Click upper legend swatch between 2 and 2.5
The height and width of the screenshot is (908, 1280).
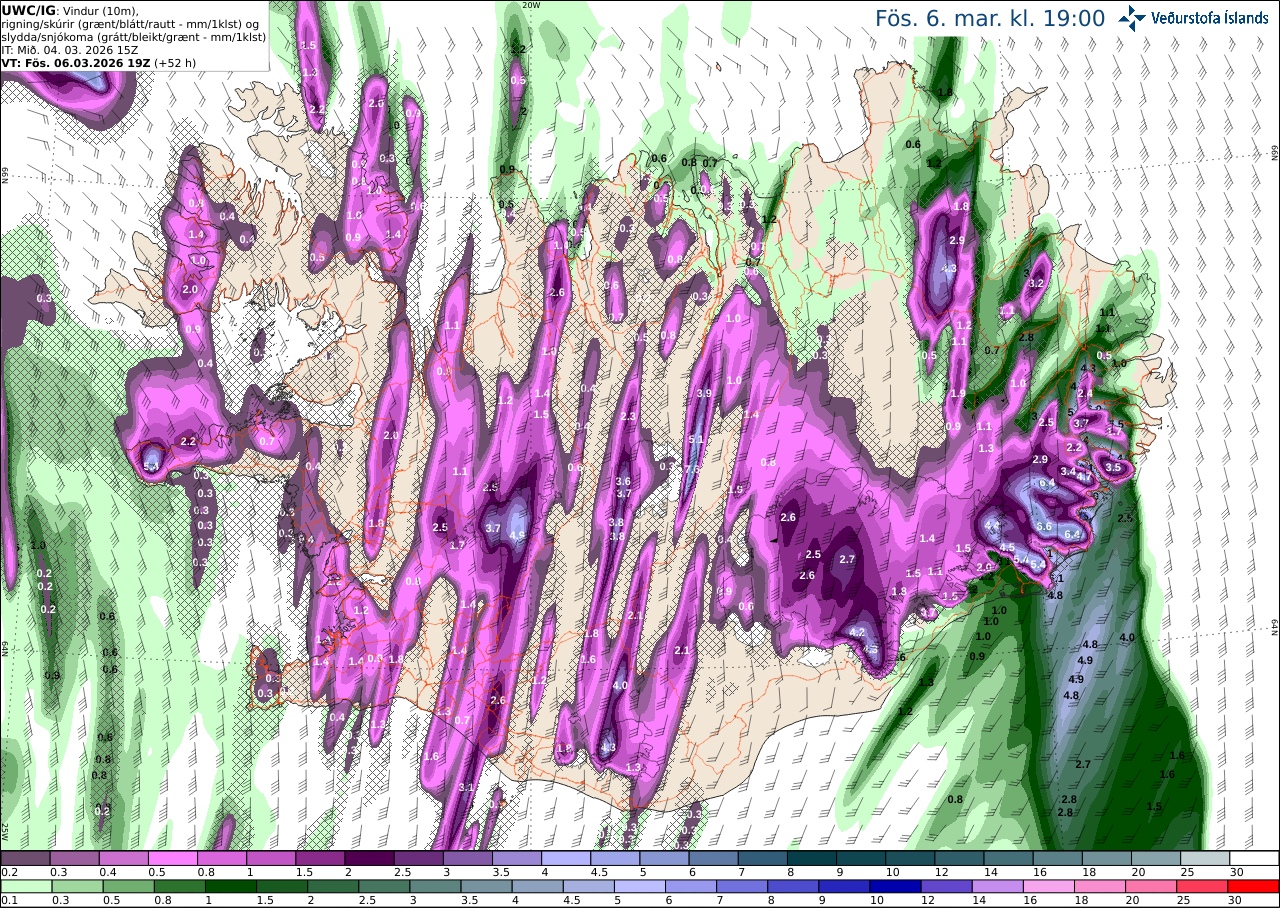point(369,858)
